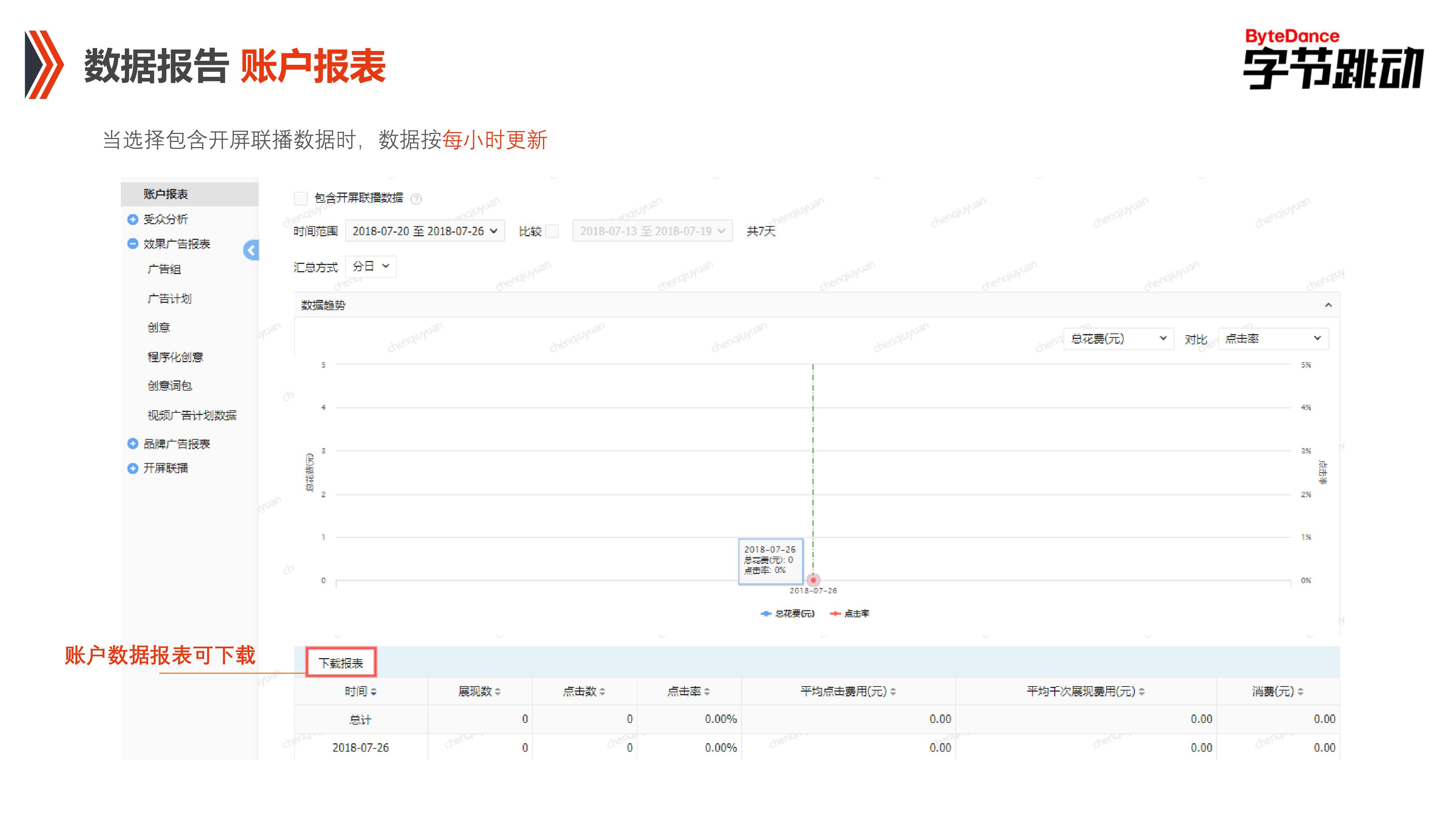Collapse 效果广告报表 using minus icon
Image resolution: width=1456 pixels, height=819 pixels.
[x=133, y=244]
